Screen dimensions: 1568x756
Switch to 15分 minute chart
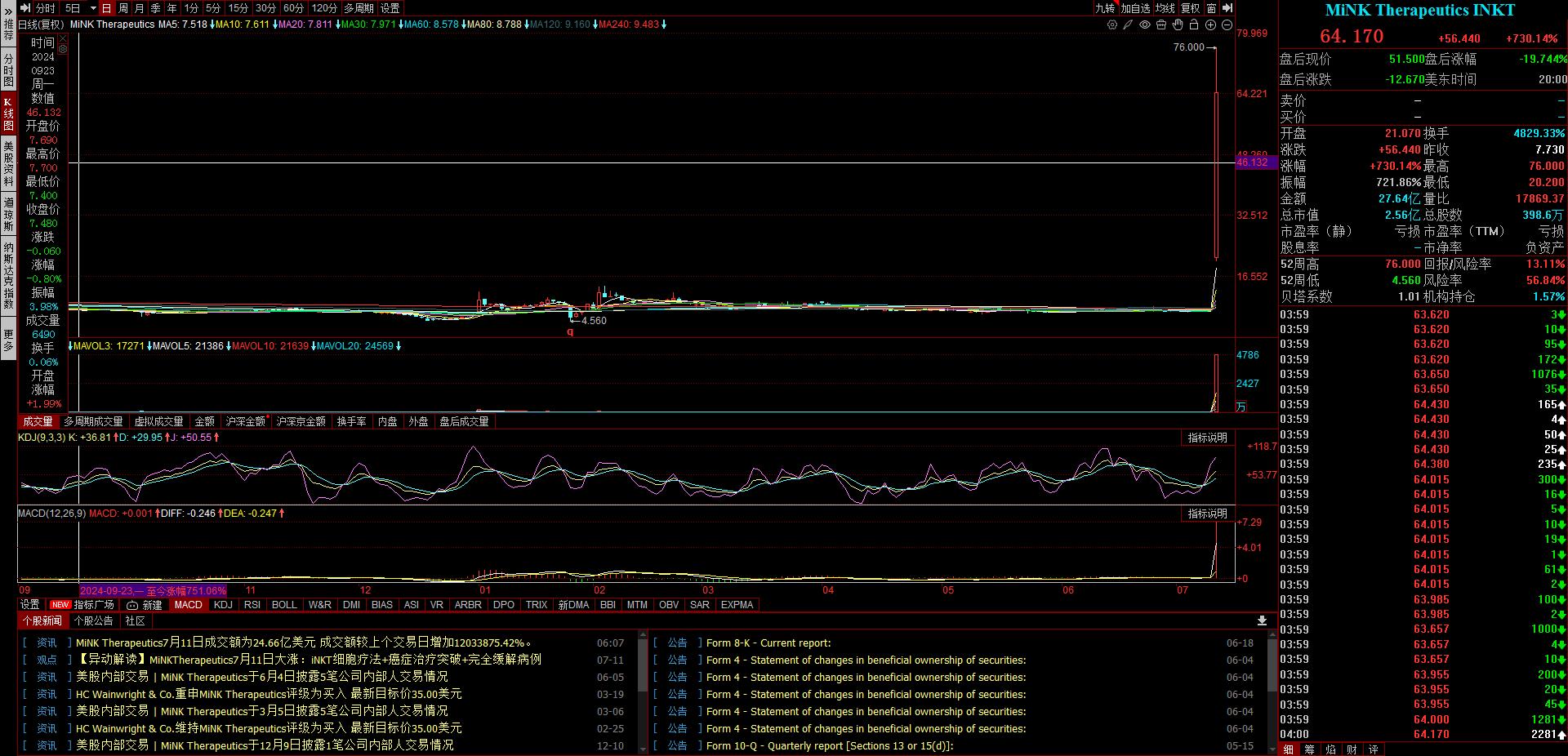[238, 8]
